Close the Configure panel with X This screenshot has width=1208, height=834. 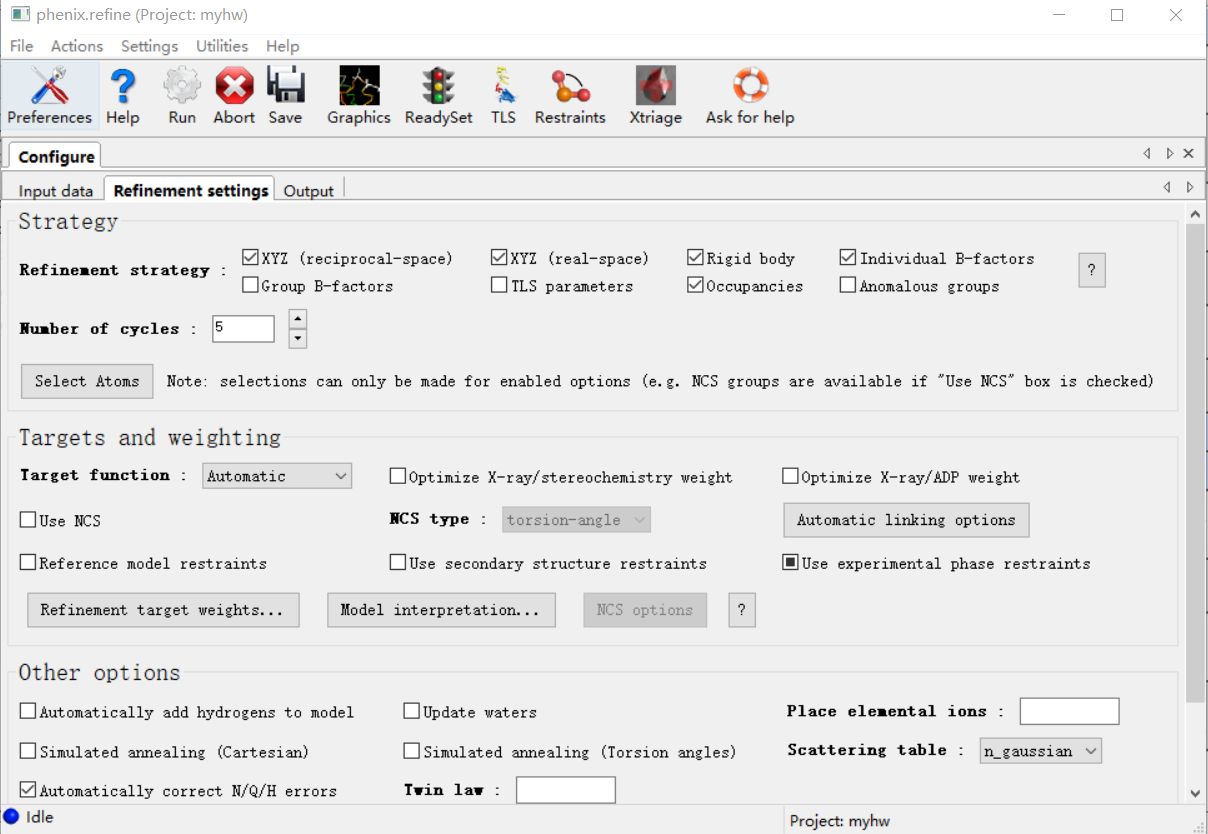1188,154
